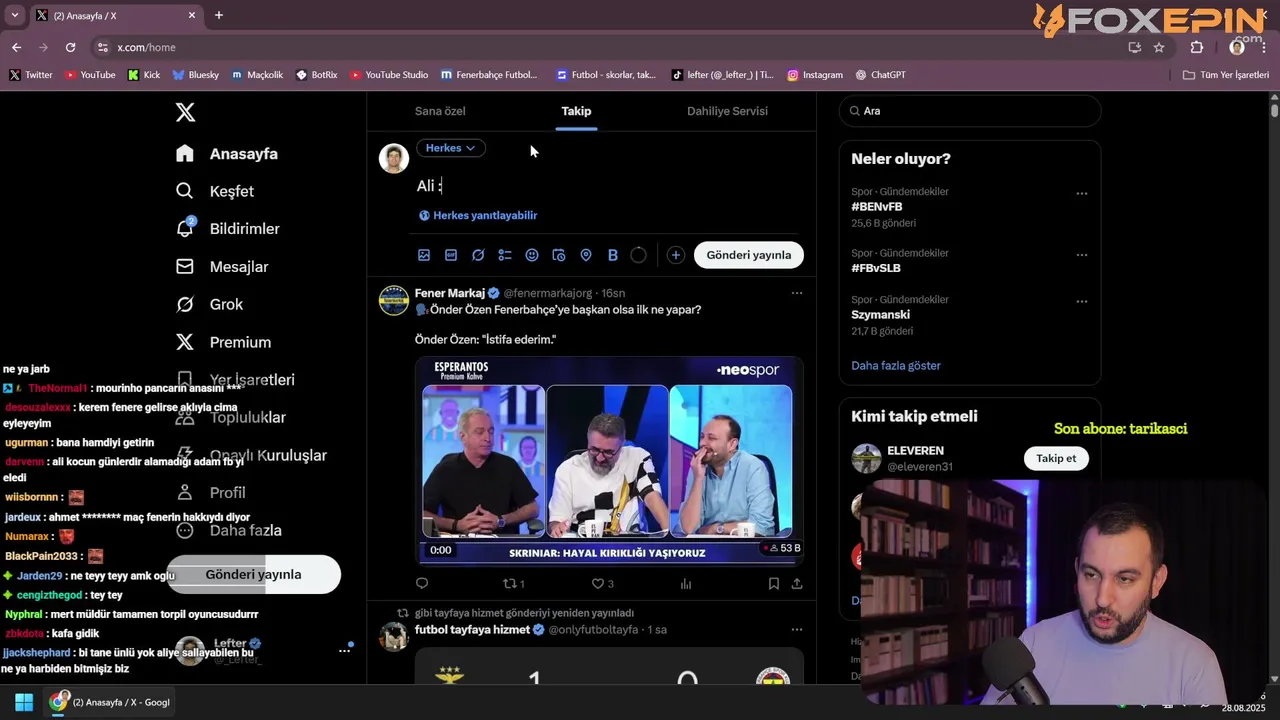Switch to Dahiliye Servisi tab
This screenshot has width=1280, height=720.
tap(727, 111)
